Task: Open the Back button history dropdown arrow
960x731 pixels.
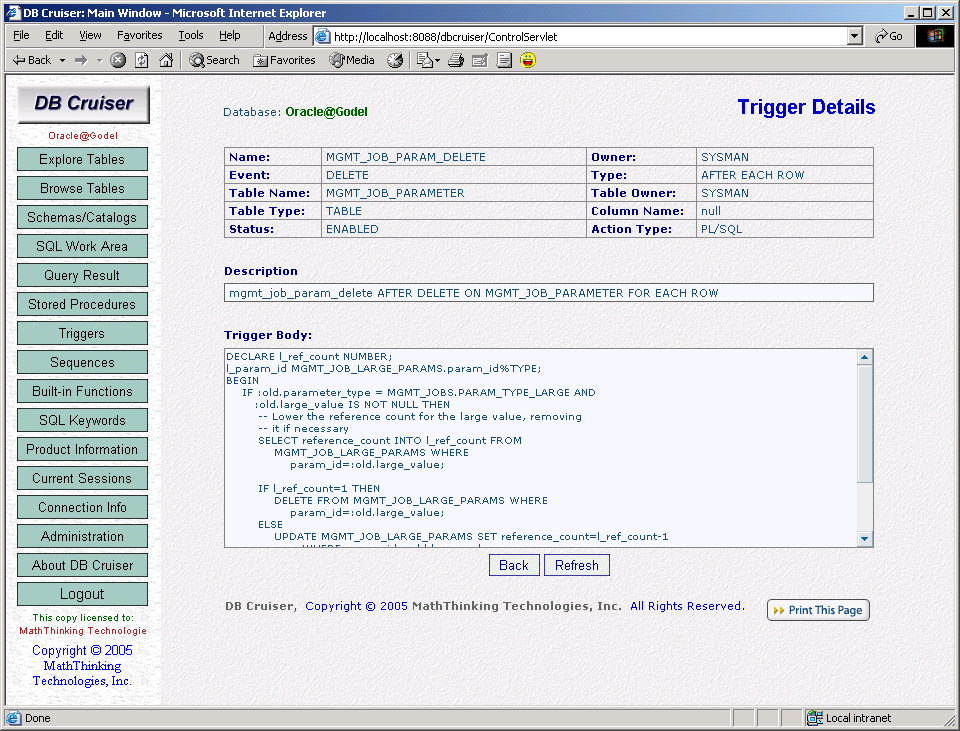Action: point(63,60)
